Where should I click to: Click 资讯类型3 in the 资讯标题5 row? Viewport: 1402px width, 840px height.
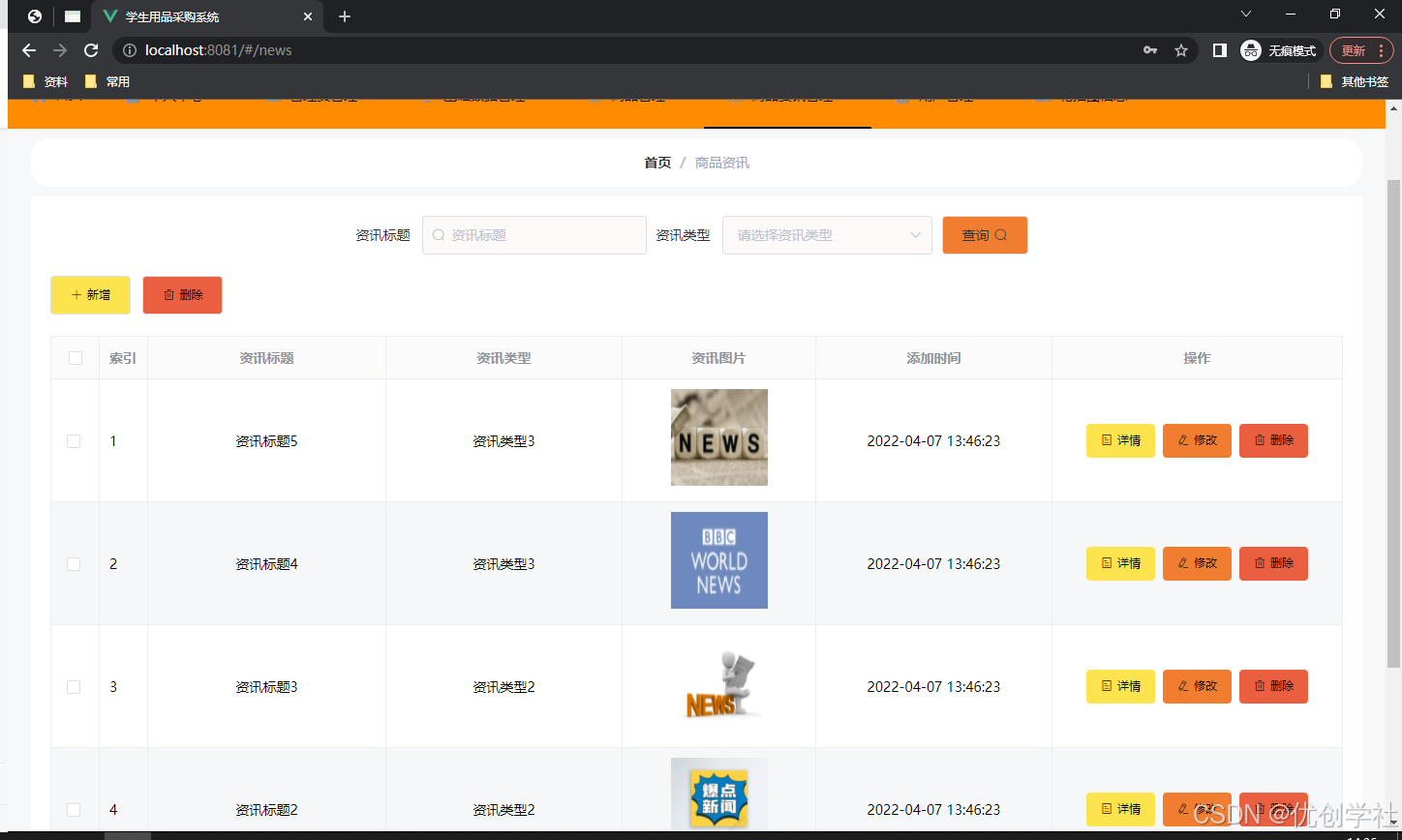[503, 441]
